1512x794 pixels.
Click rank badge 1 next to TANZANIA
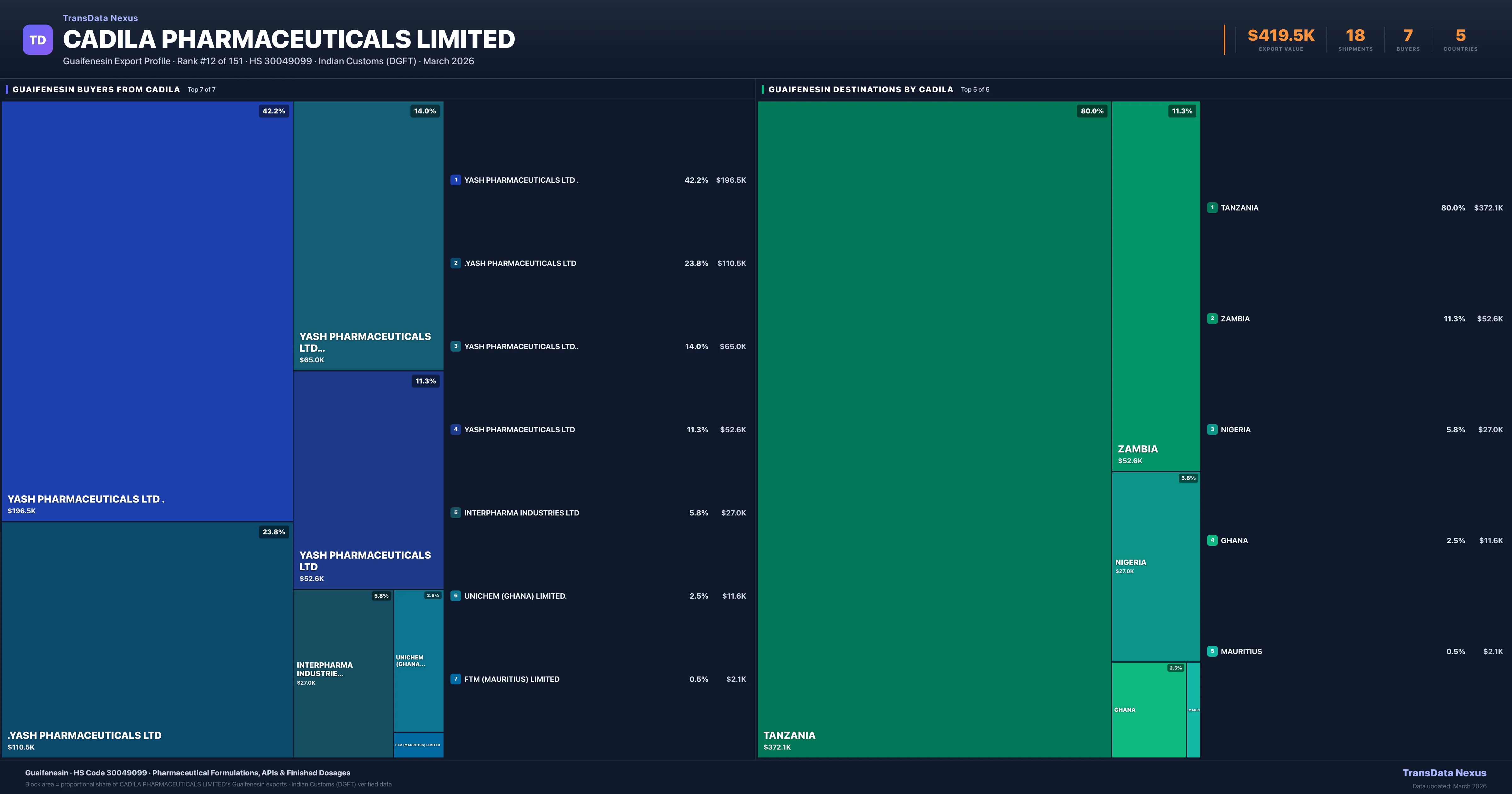coord(1212,208)
